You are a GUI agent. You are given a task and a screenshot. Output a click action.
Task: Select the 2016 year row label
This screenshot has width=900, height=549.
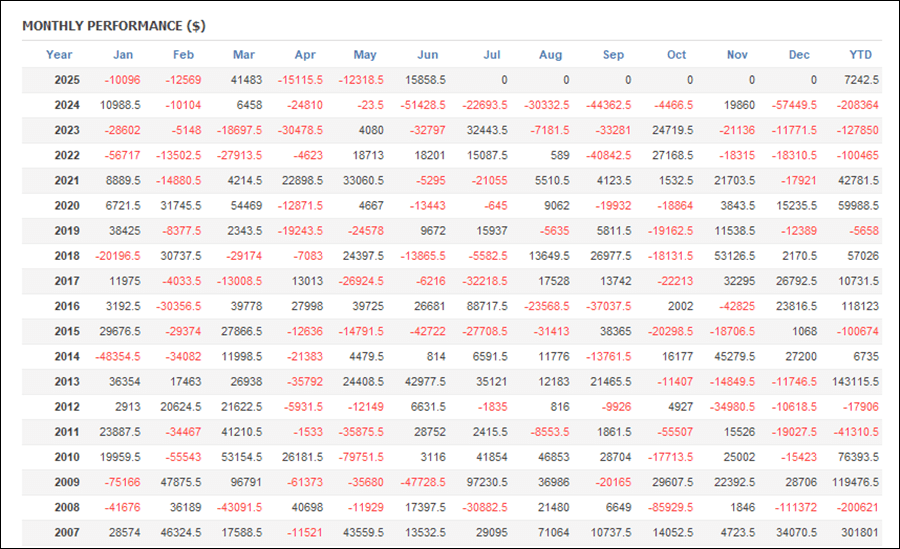click(67, 306)
